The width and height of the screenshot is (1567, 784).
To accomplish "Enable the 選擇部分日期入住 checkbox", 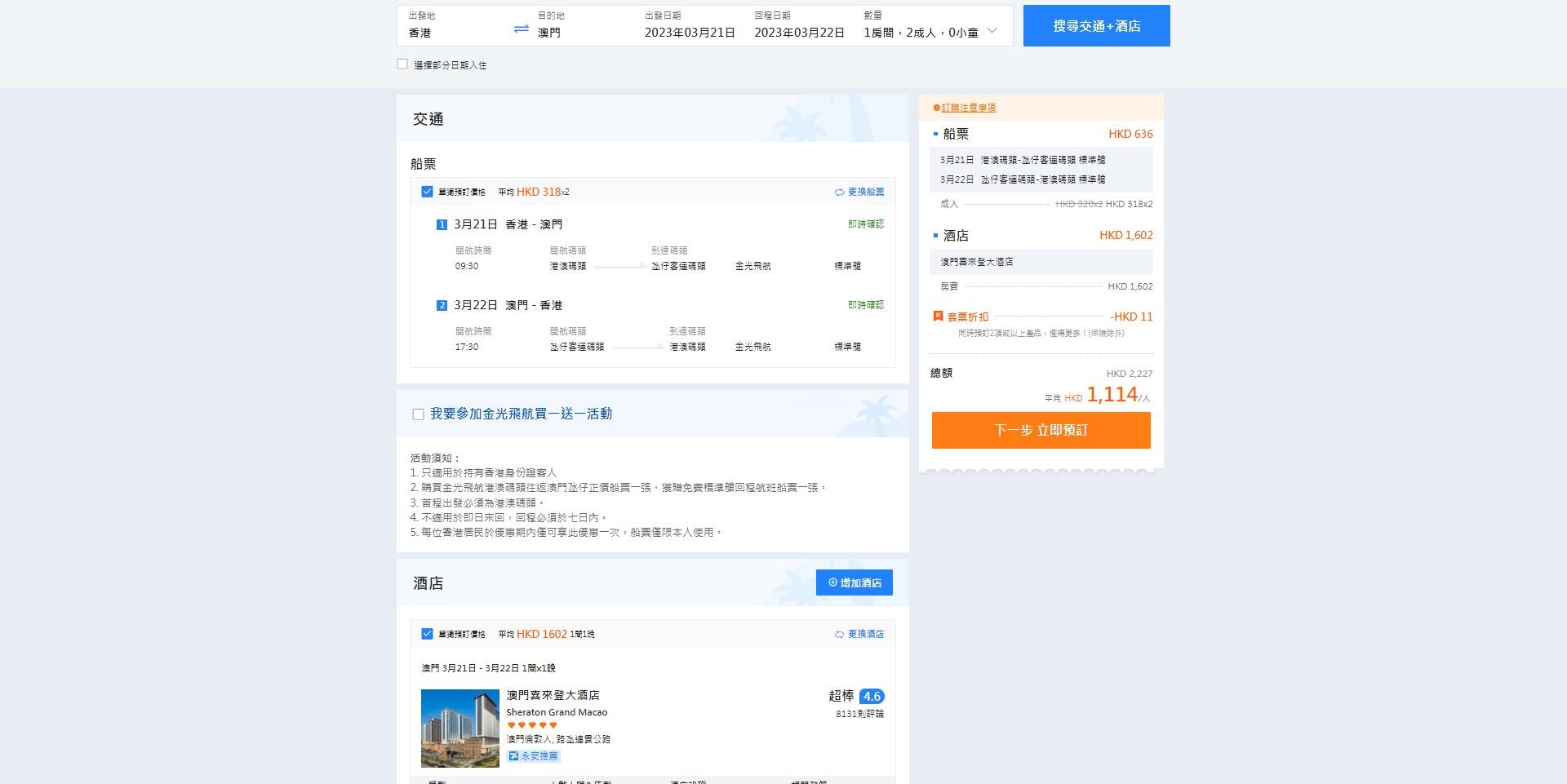I will click(x=402, y=63).
